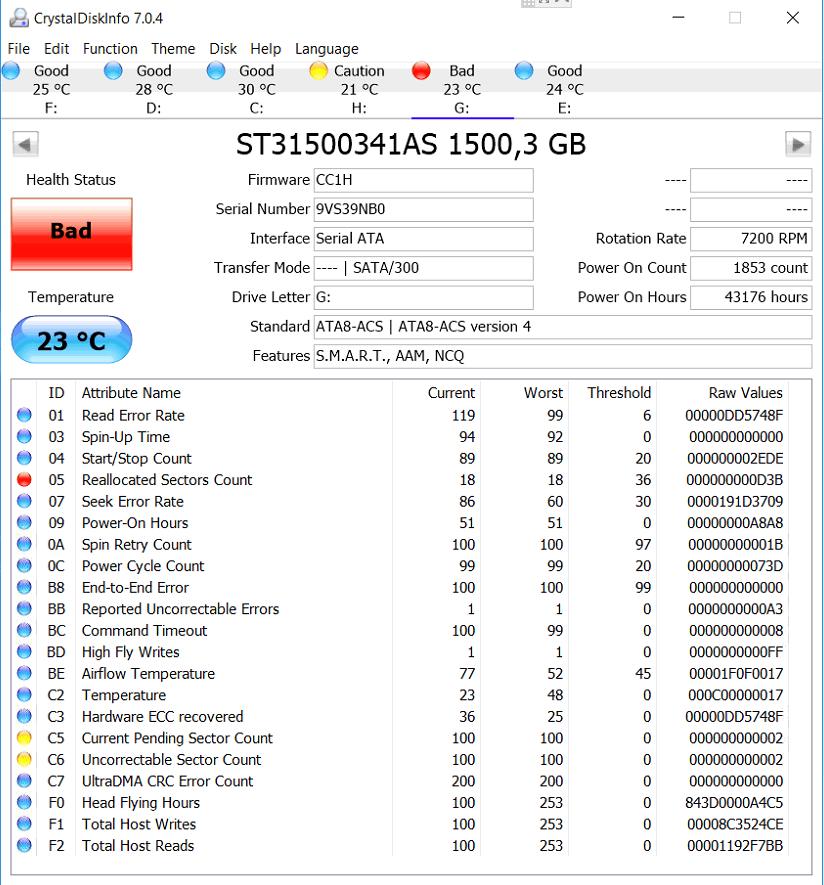Select the C: drive Good status orb
This screenshot has height=885, width=824.
pyautogui.click(x=216, y=71)
